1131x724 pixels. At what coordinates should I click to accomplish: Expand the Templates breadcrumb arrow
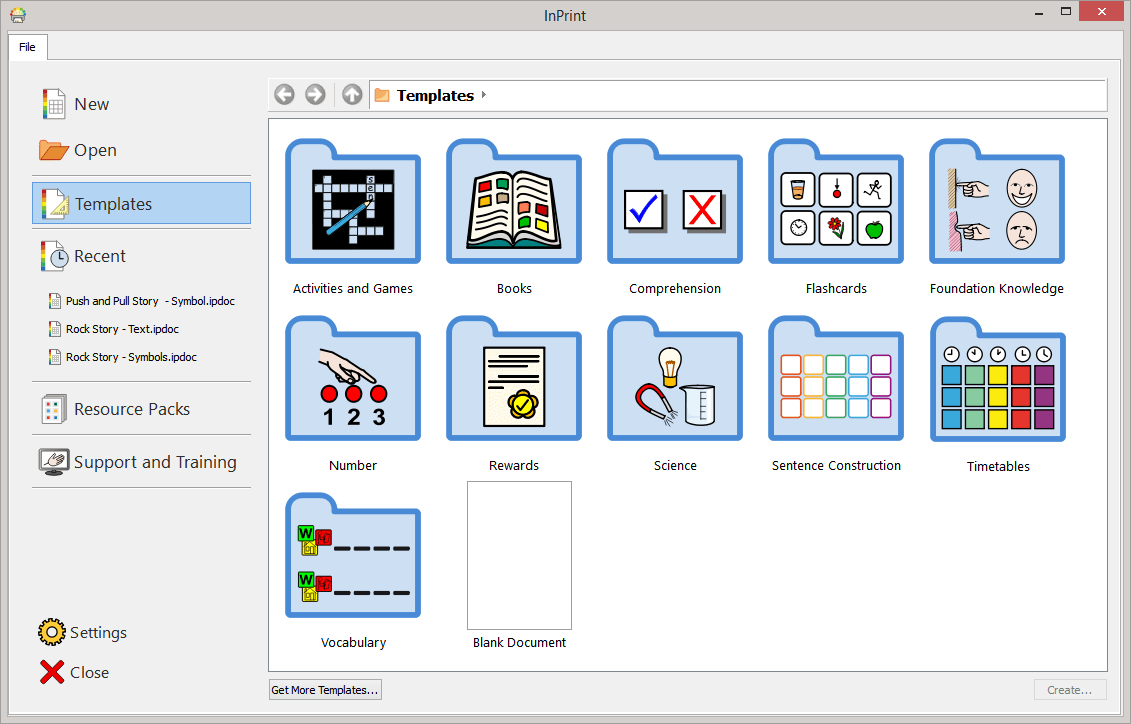(484, 95)
